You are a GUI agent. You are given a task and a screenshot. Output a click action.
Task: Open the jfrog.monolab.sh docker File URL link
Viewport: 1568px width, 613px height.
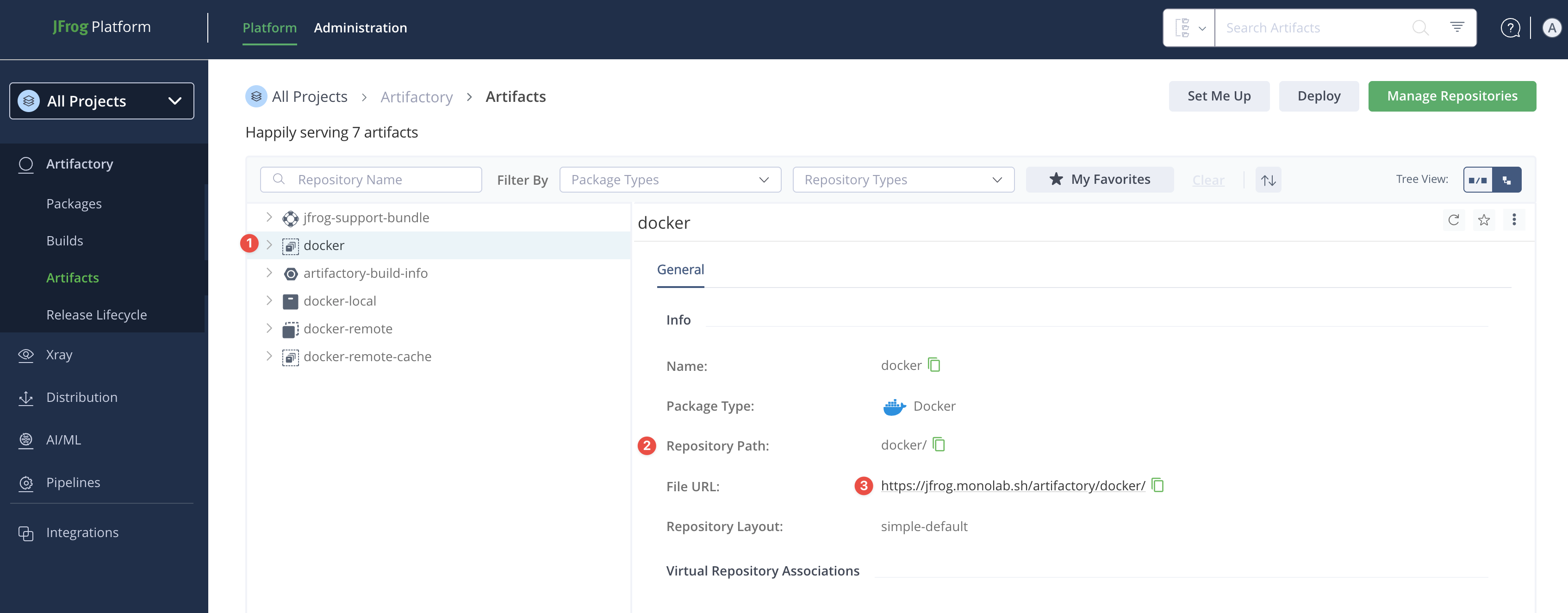[x=1012, y=486]
